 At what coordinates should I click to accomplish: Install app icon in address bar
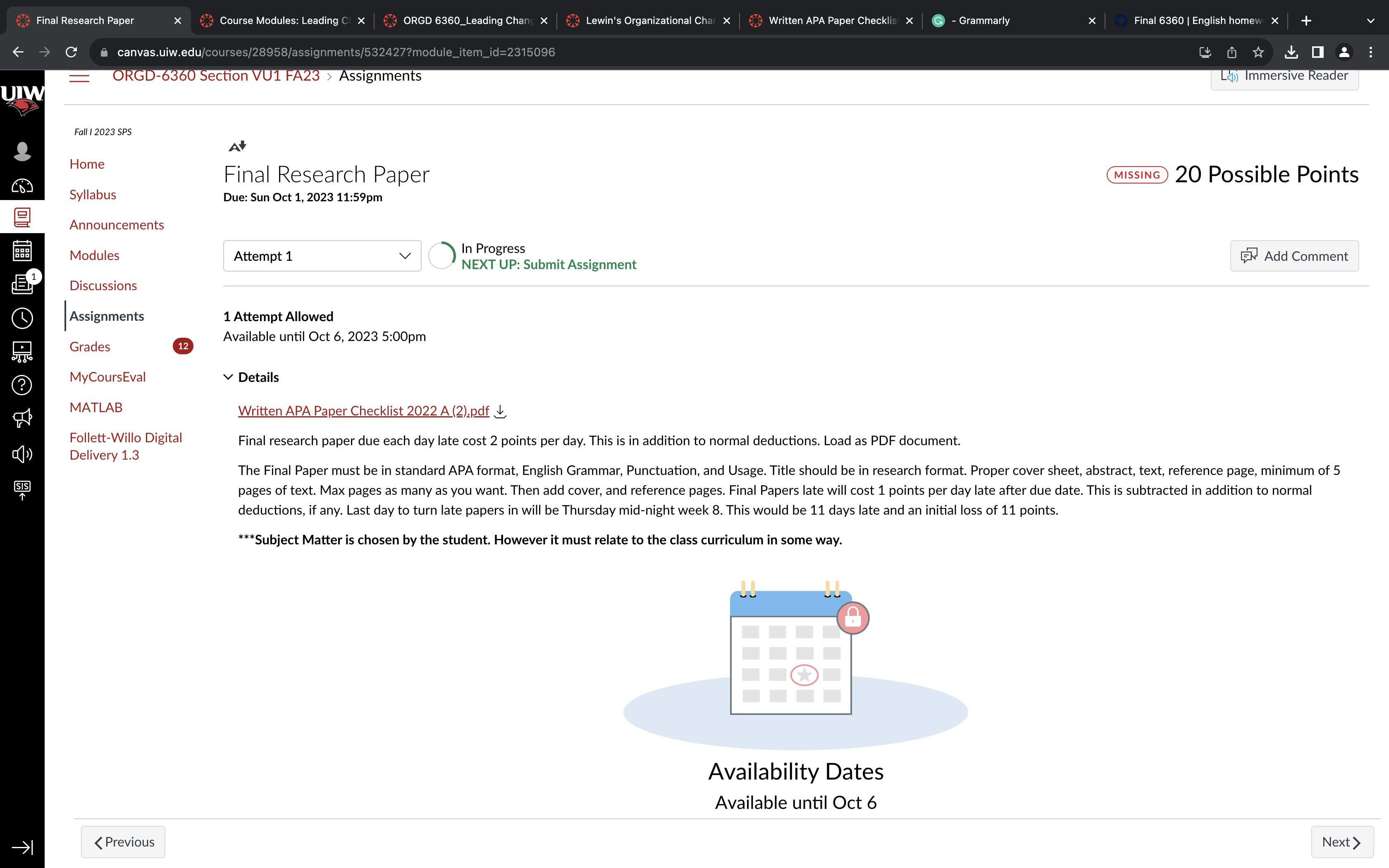tap(1205, 52)
